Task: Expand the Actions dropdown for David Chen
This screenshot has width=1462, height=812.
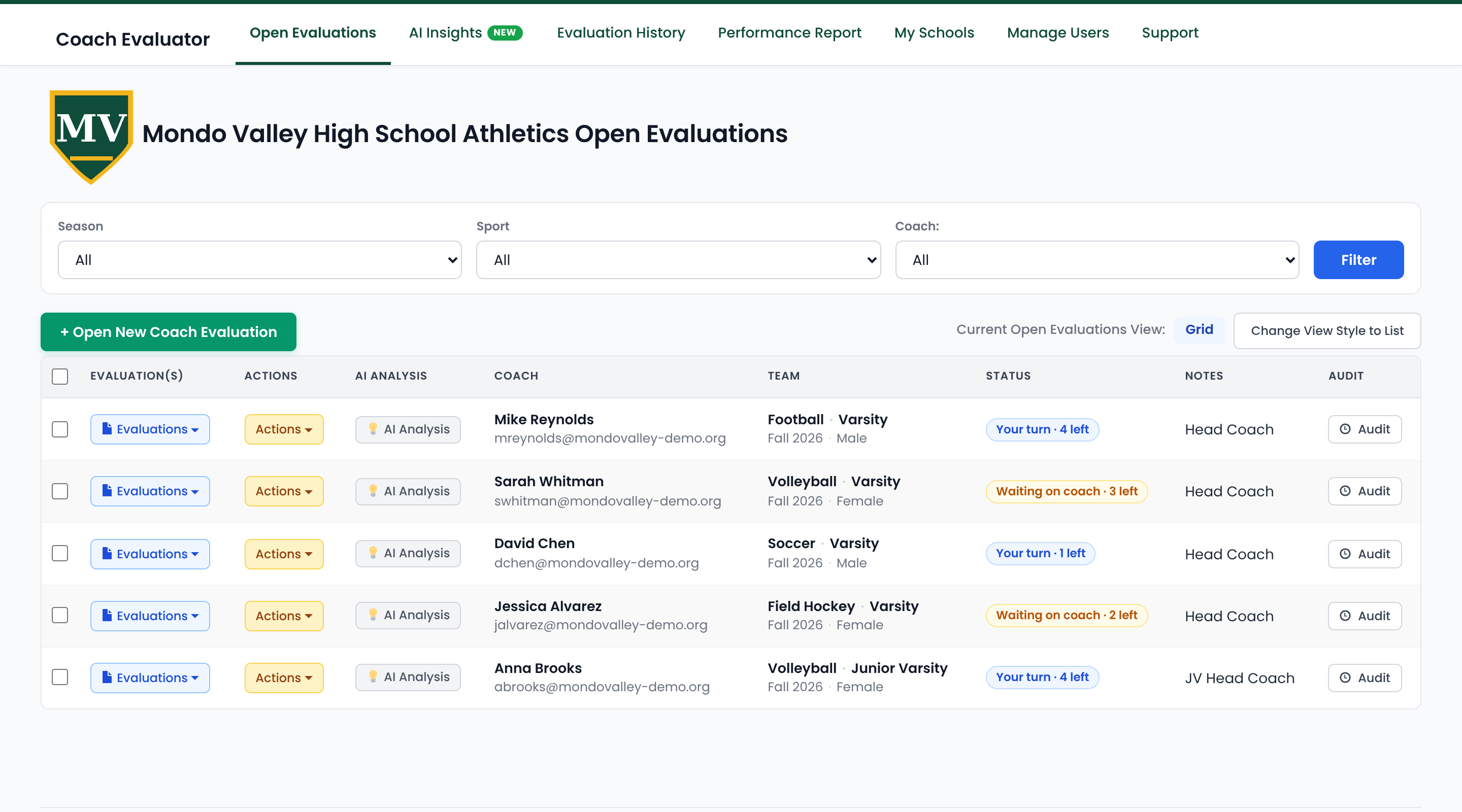Action: [284, 554]
